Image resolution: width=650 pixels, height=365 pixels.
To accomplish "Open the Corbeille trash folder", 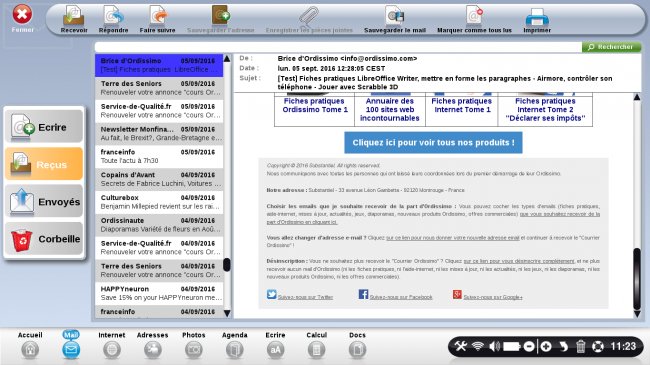I will point(44,239).
